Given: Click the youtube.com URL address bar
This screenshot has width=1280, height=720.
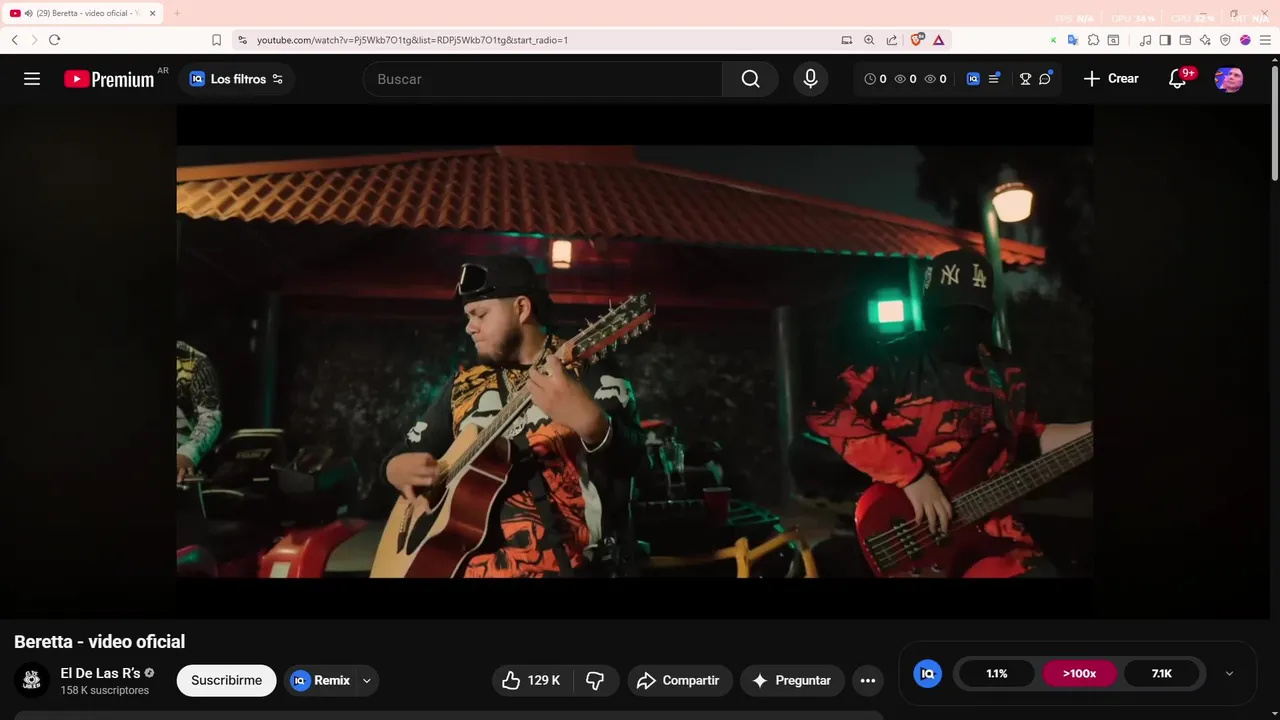Looking at the screenshot, I should click(412, 40).
